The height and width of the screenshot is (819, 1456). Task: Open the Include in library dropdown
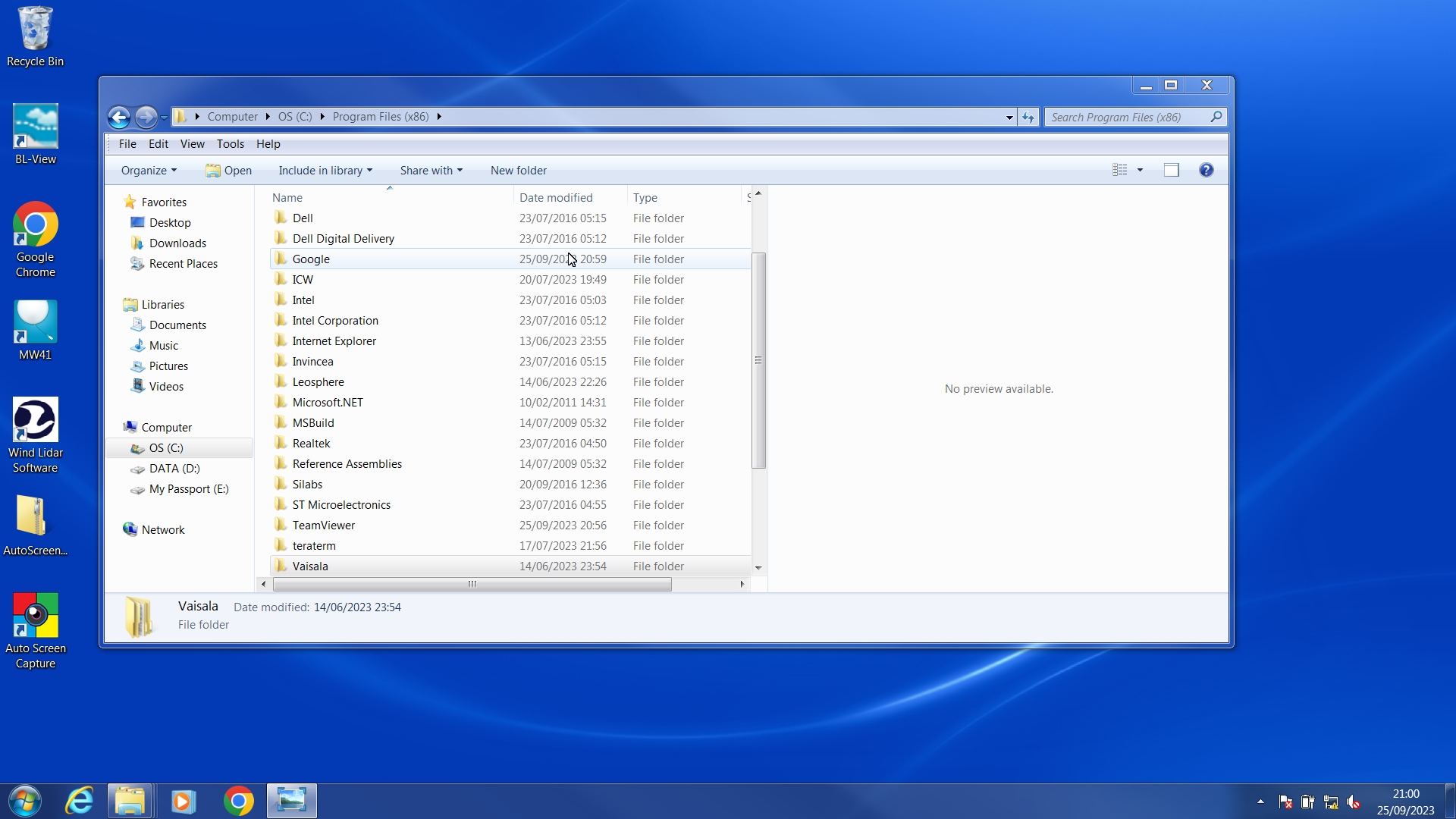[x=325, y=171]
